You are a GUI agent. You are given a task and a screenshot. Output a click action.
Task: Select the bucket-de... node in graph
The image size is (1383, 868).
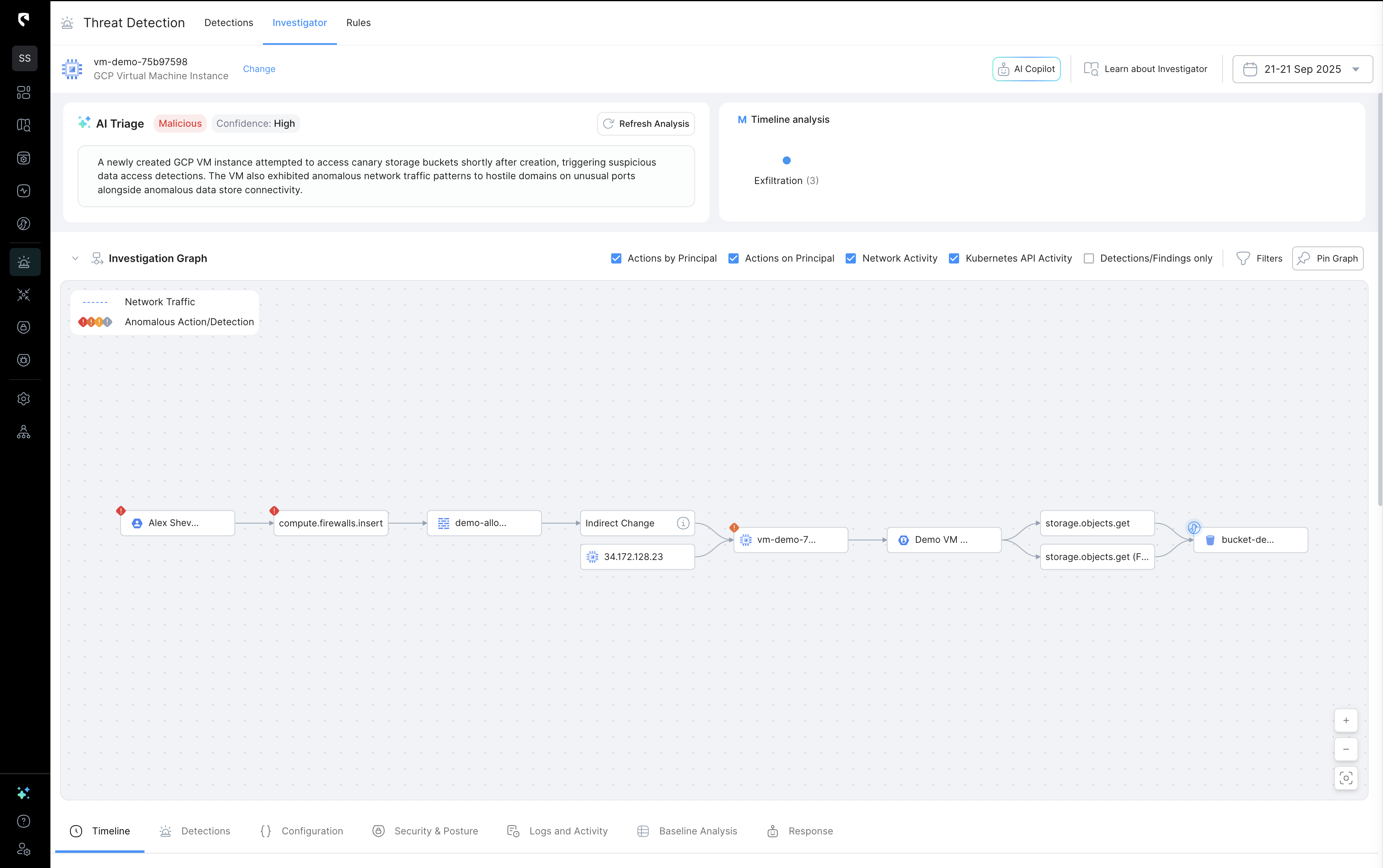[1250, 540]
